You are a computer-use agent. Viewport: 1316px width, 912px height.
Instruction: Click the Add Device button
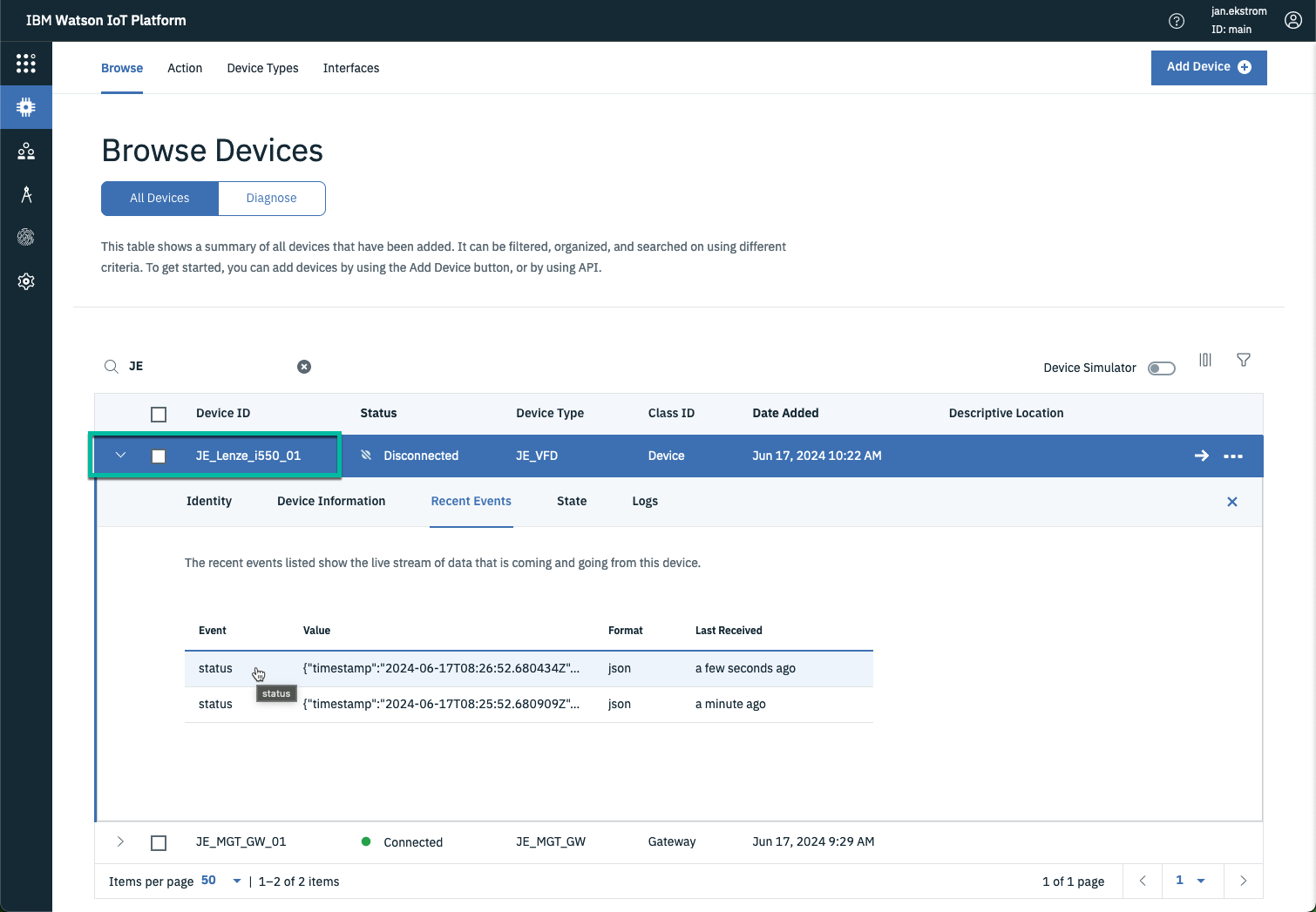[x=1209, y=67]
